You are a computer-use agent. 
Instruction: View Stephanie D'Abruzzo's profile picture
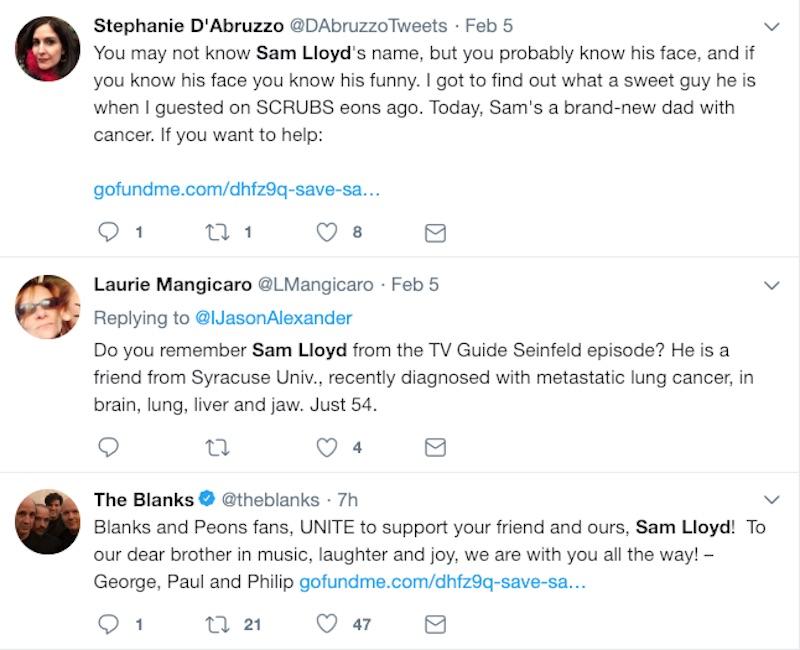[48, 48]
